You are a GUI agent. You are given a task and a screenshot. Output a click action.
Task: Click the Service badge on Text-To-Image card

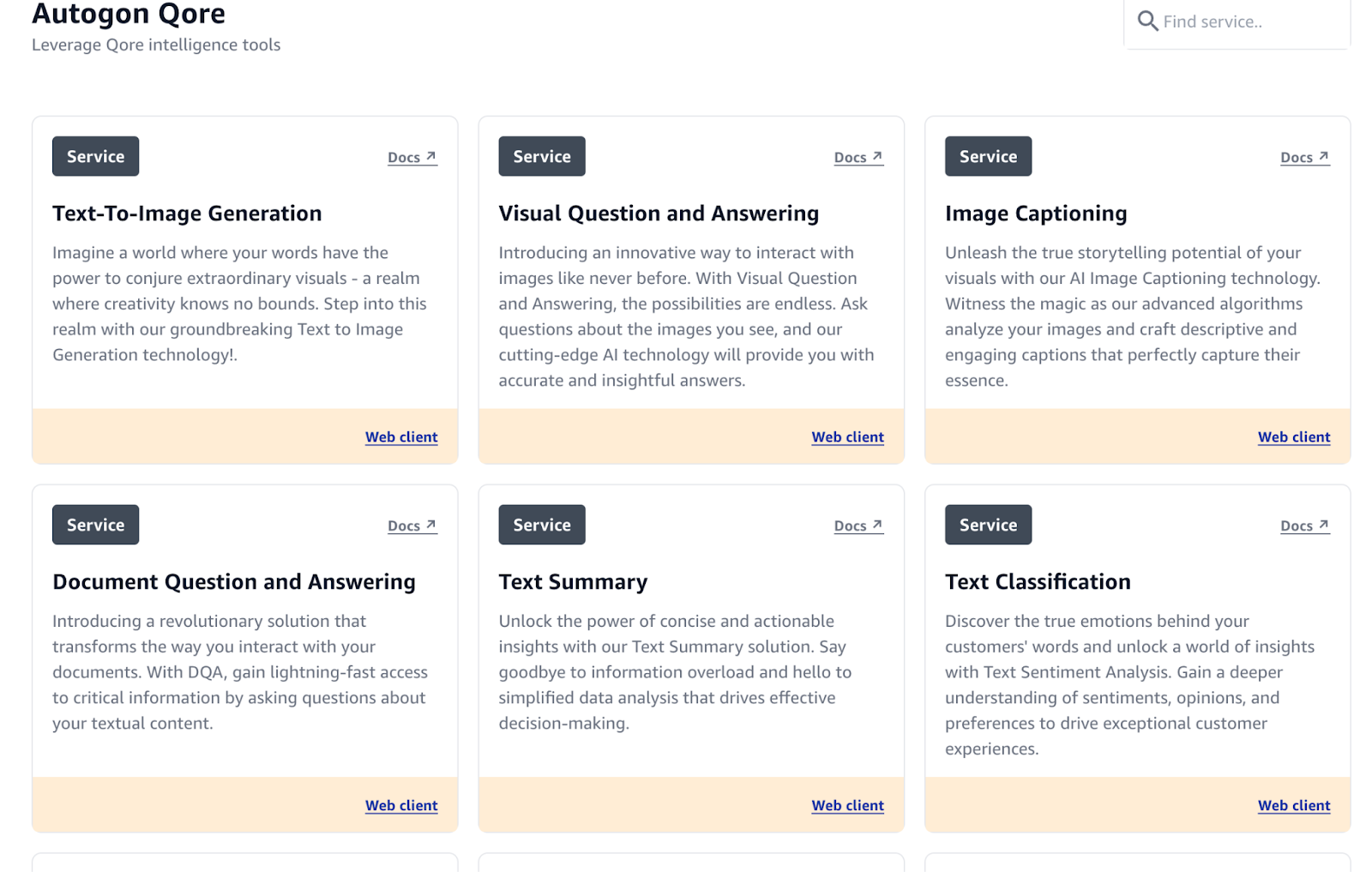(95, 156)
